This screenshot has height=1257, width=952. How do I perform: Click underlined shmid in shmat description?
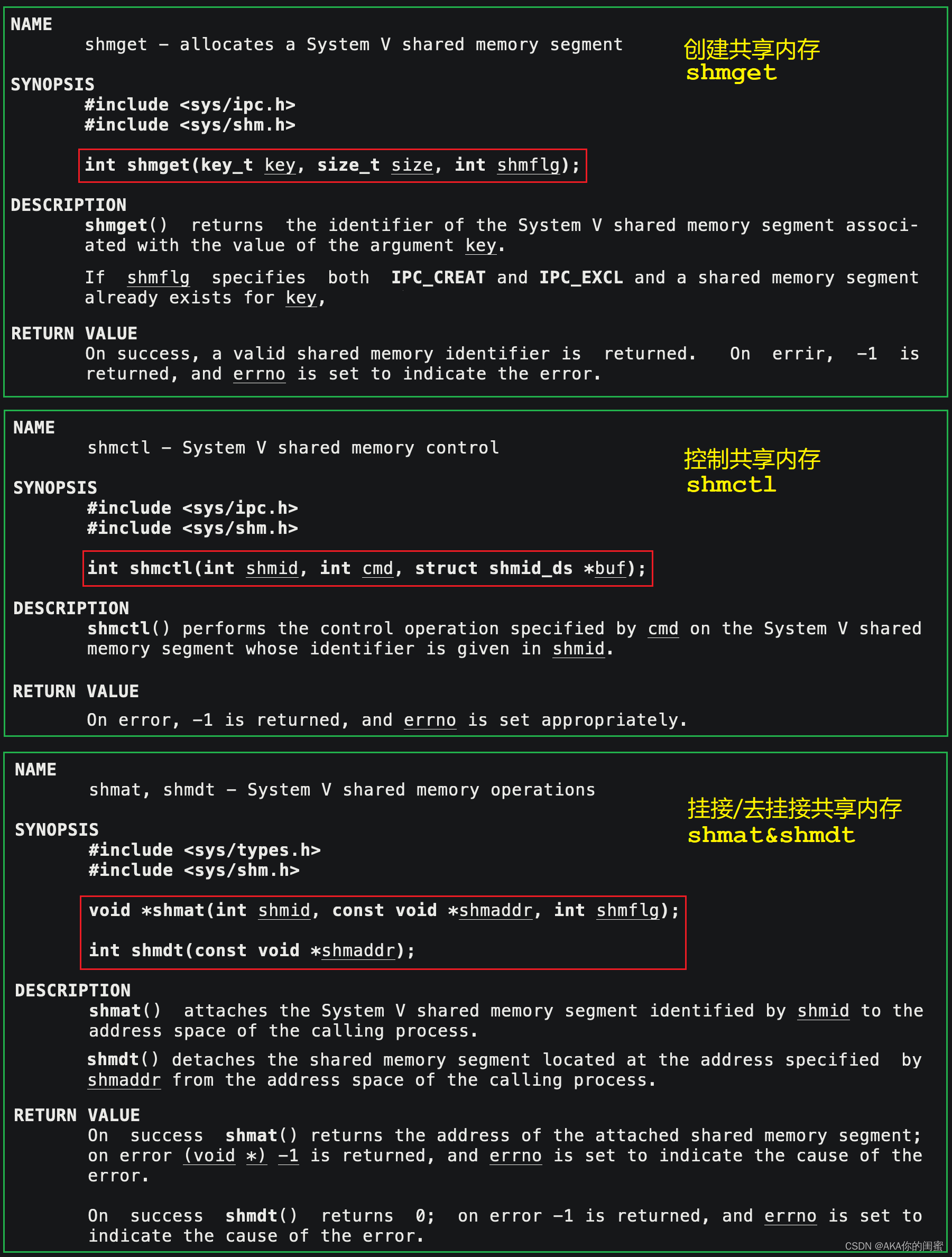[823, 1010]
